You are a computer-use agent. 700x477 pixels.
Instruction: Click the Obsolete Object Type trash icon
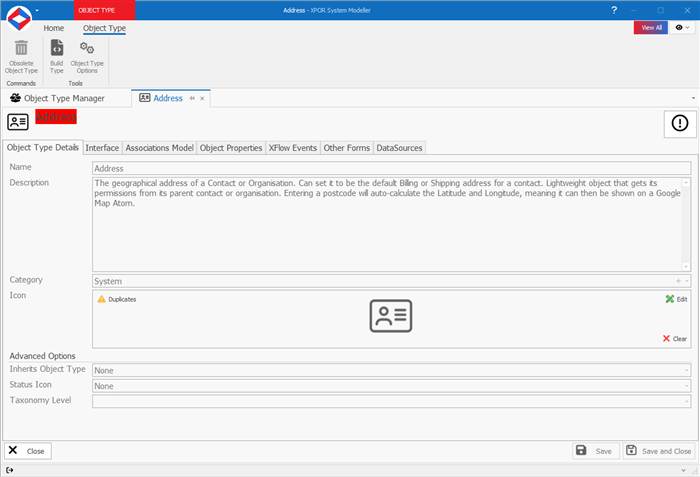[x=21, y=48]
